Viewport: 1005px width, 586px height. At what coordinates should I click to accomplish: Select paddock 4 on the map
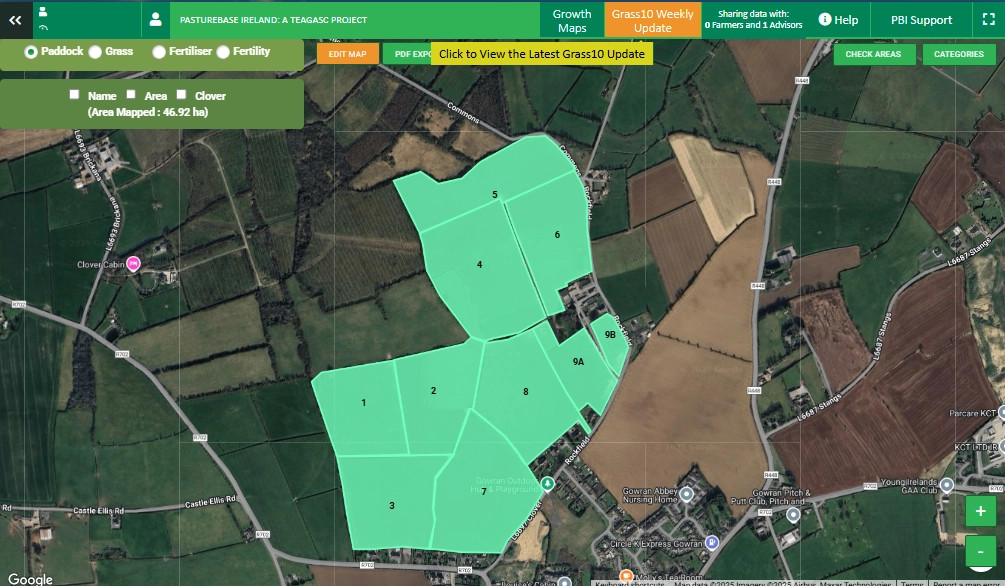[480, 265]
